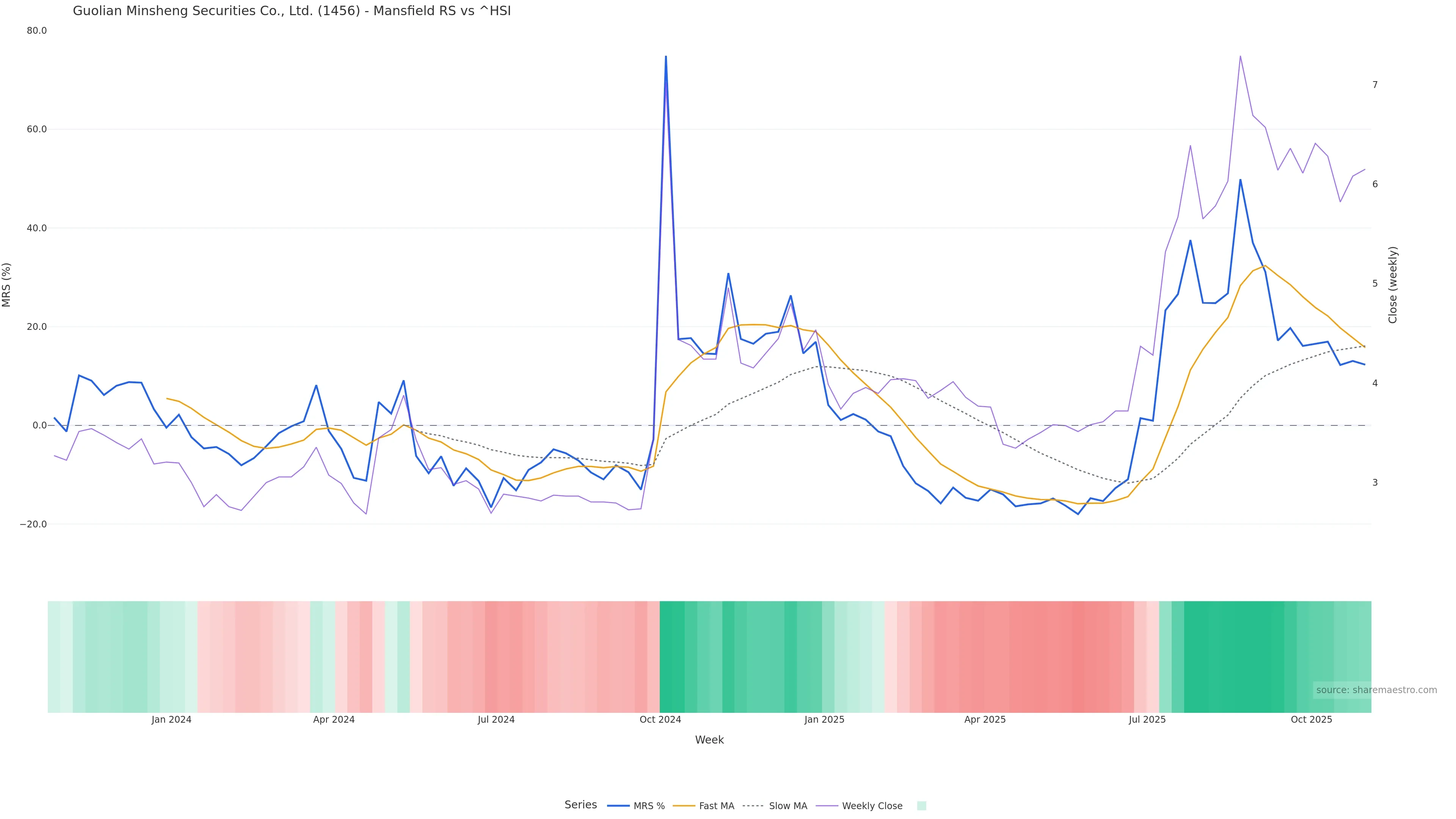
Task: Click the Apr 2025 x-axis label
Action: pos(985,720)
